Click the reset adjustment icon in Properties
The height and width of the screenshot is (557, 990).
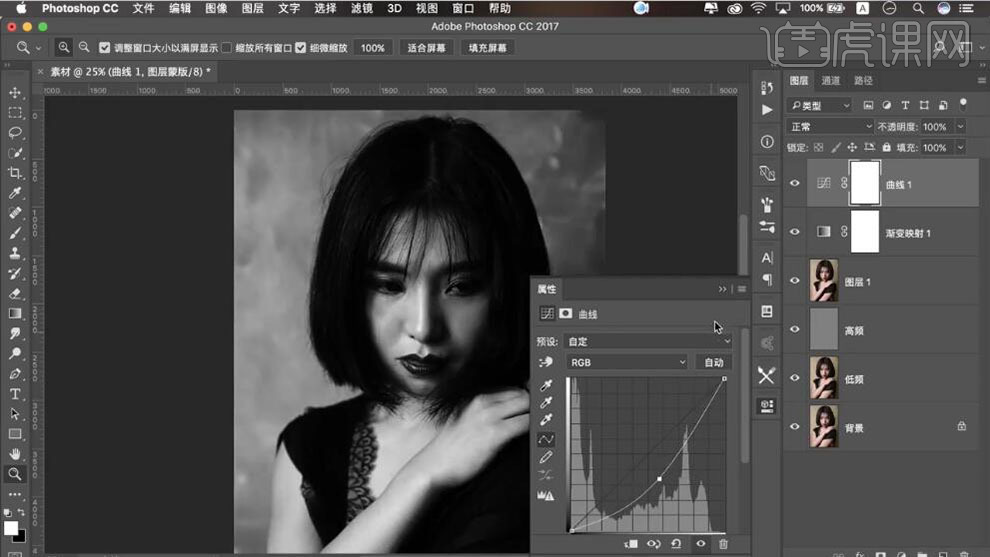coord(677,544)
